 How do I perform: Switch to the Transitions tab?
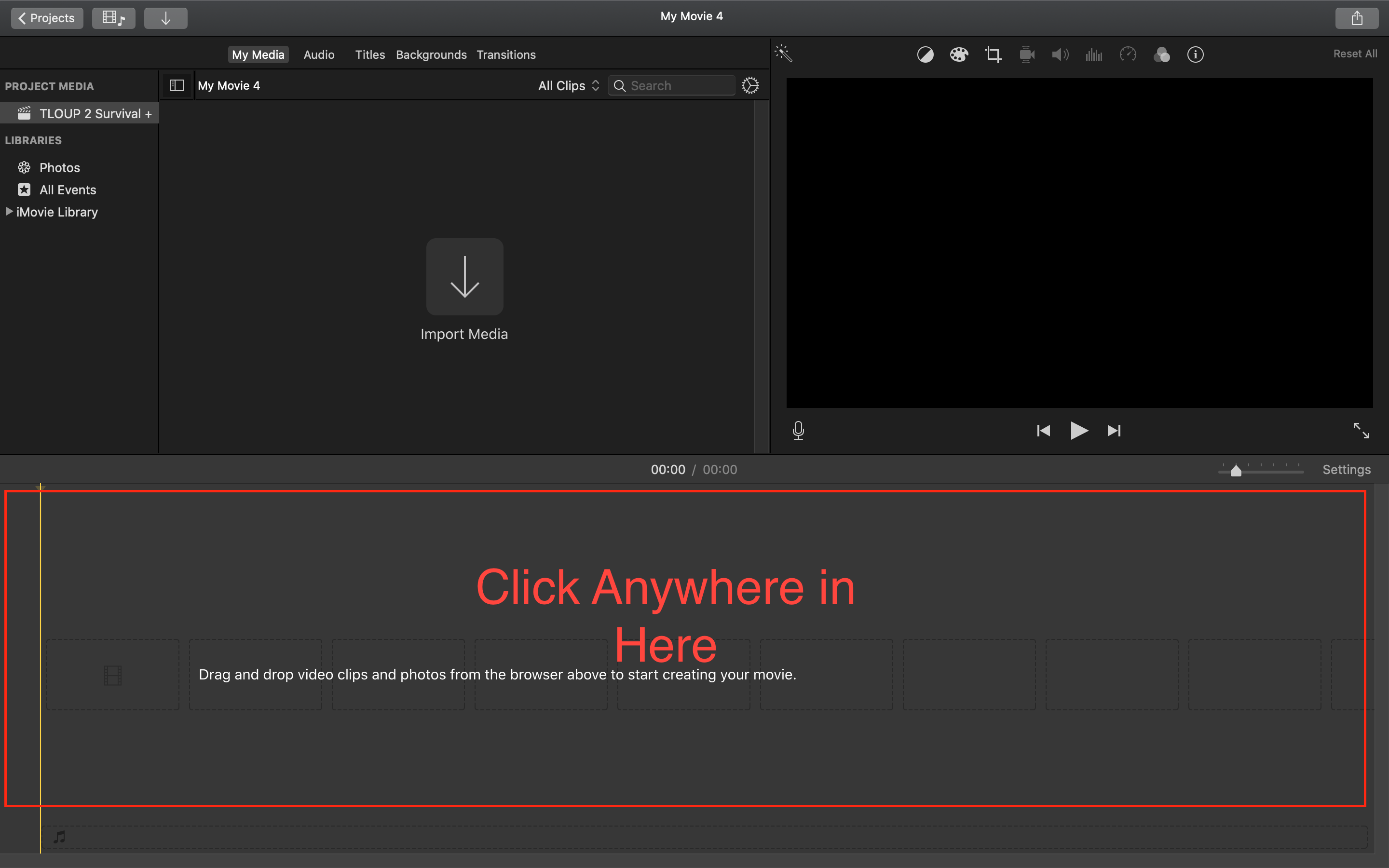[x=505, y=54]
